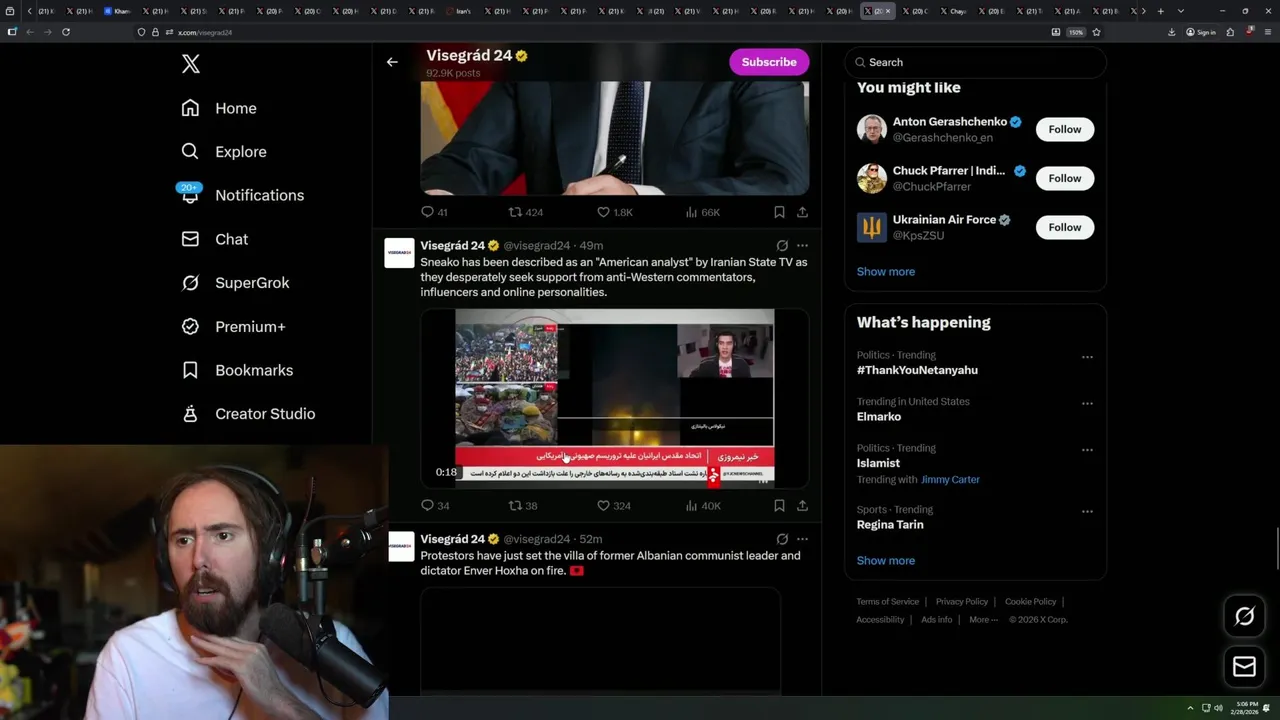This screenshot has width=1280, height=720.
Task: Open Terms of Service link
Action: click(887, 602)
